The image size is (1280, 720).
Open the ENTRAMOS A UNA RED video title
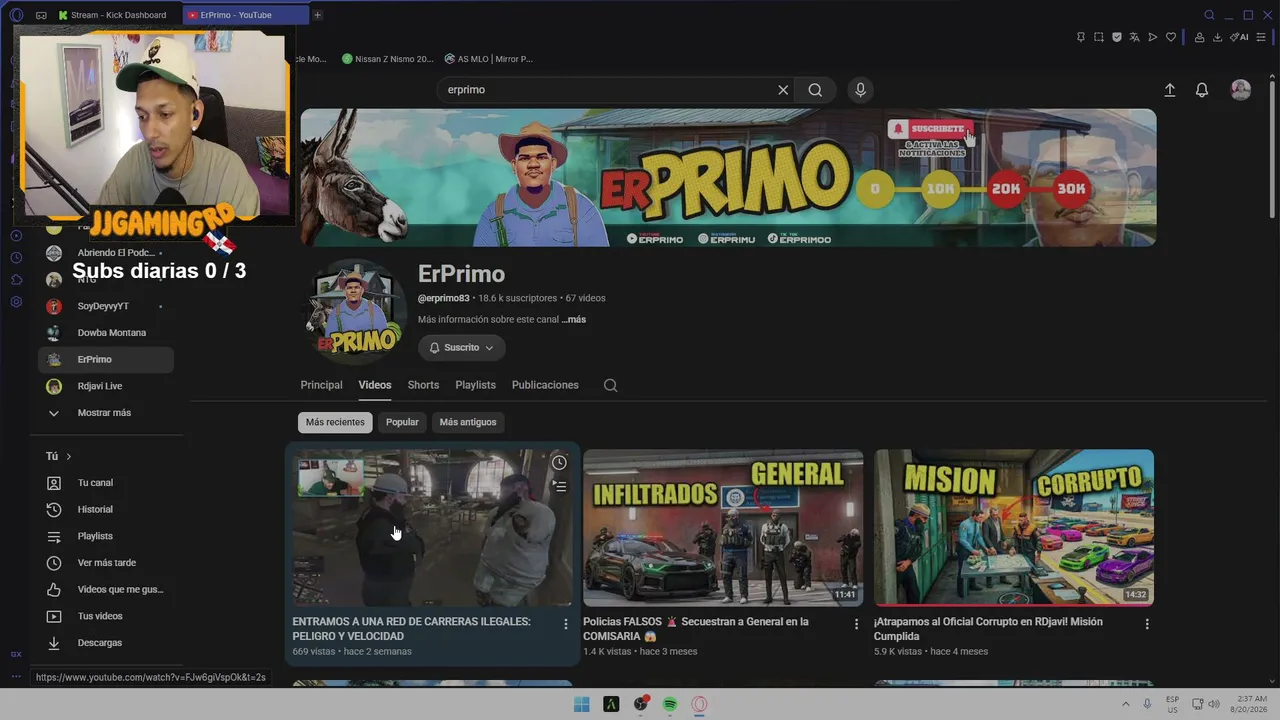pos(411,629)
